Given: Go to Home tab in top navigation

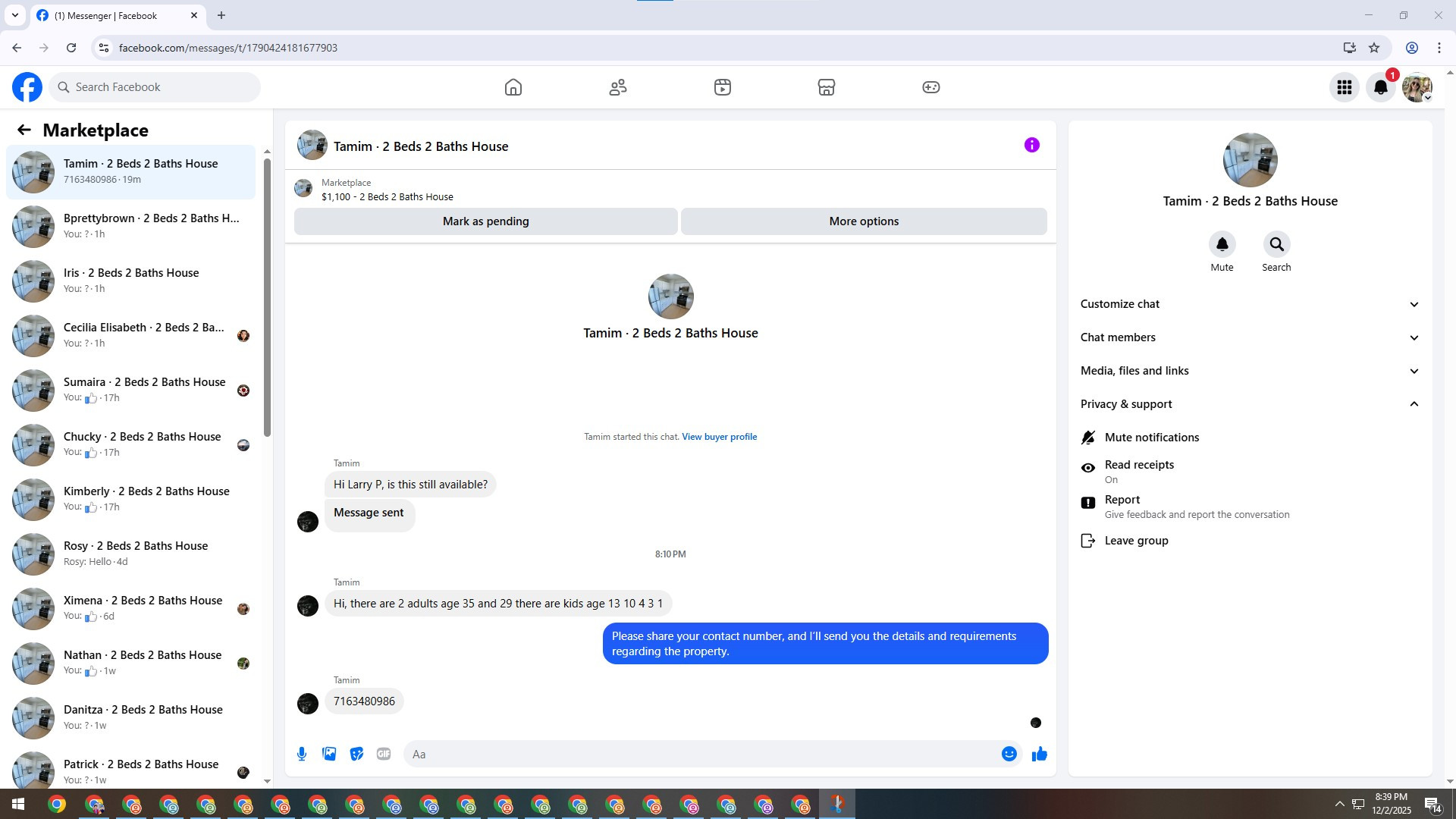Looking at the screenshot, I should (x=513, y=87).
